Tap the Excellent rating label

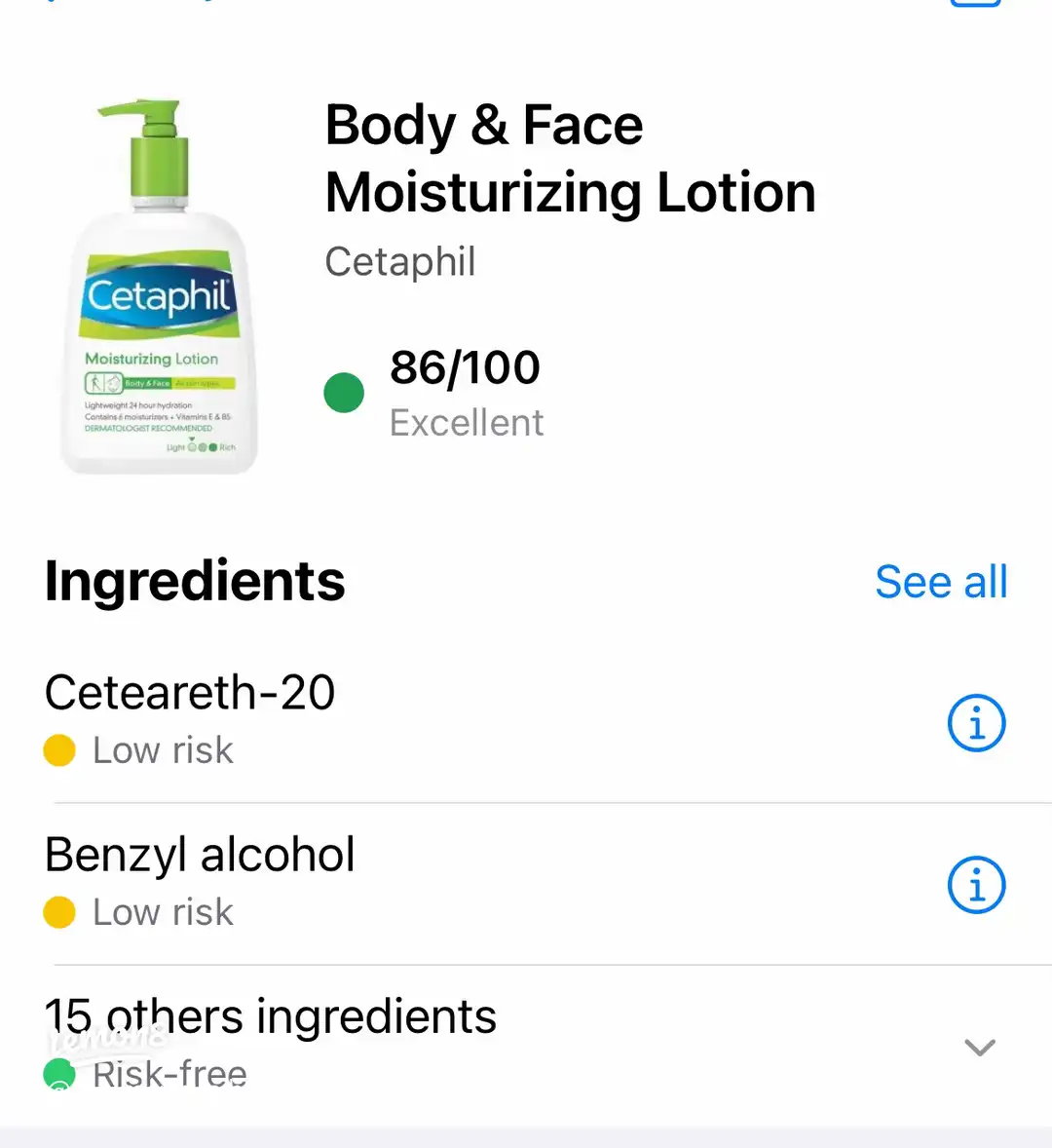(467, 423)
